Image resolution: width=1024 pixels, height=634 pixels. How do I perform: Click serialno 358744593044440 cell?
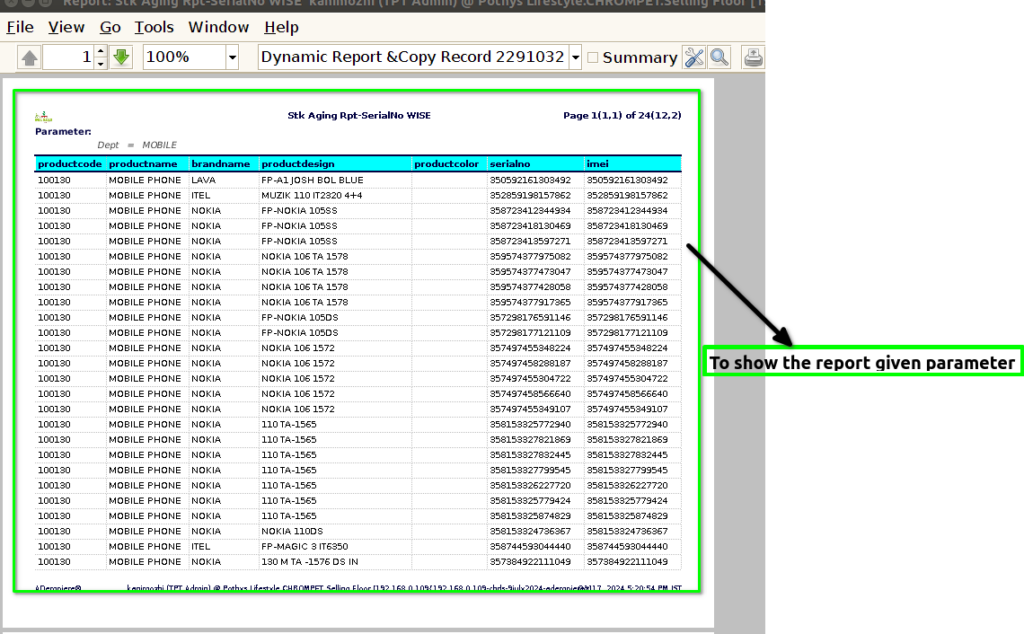530,547
